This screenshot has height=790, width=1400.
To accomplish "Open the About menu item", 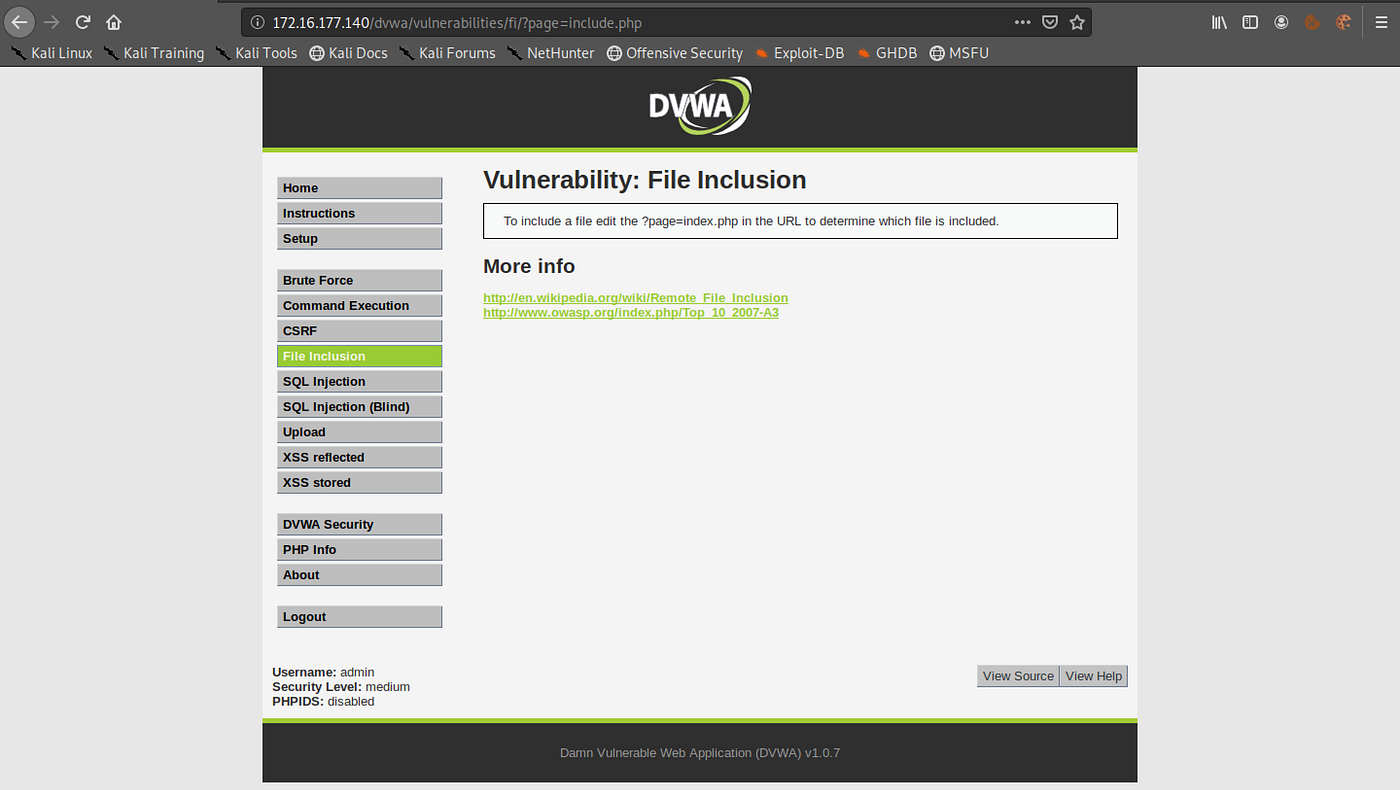I will [x=359, y=575].
